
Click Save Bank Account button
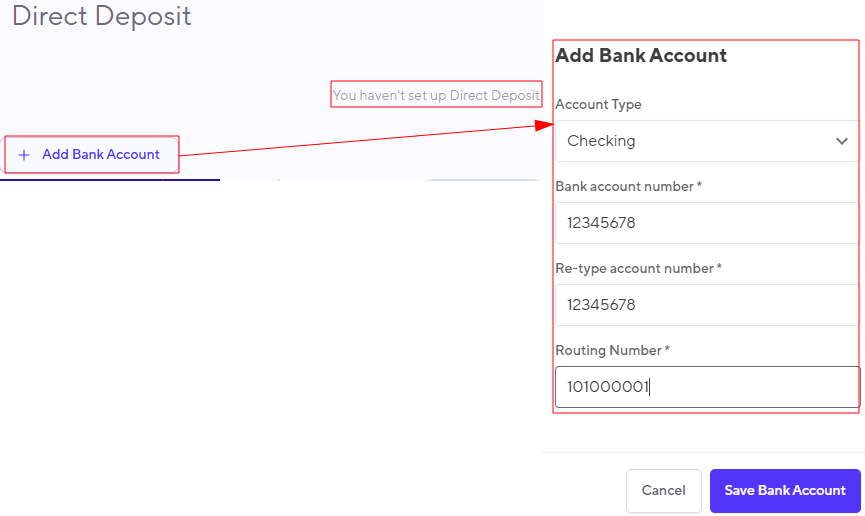(x=785, y=491)
